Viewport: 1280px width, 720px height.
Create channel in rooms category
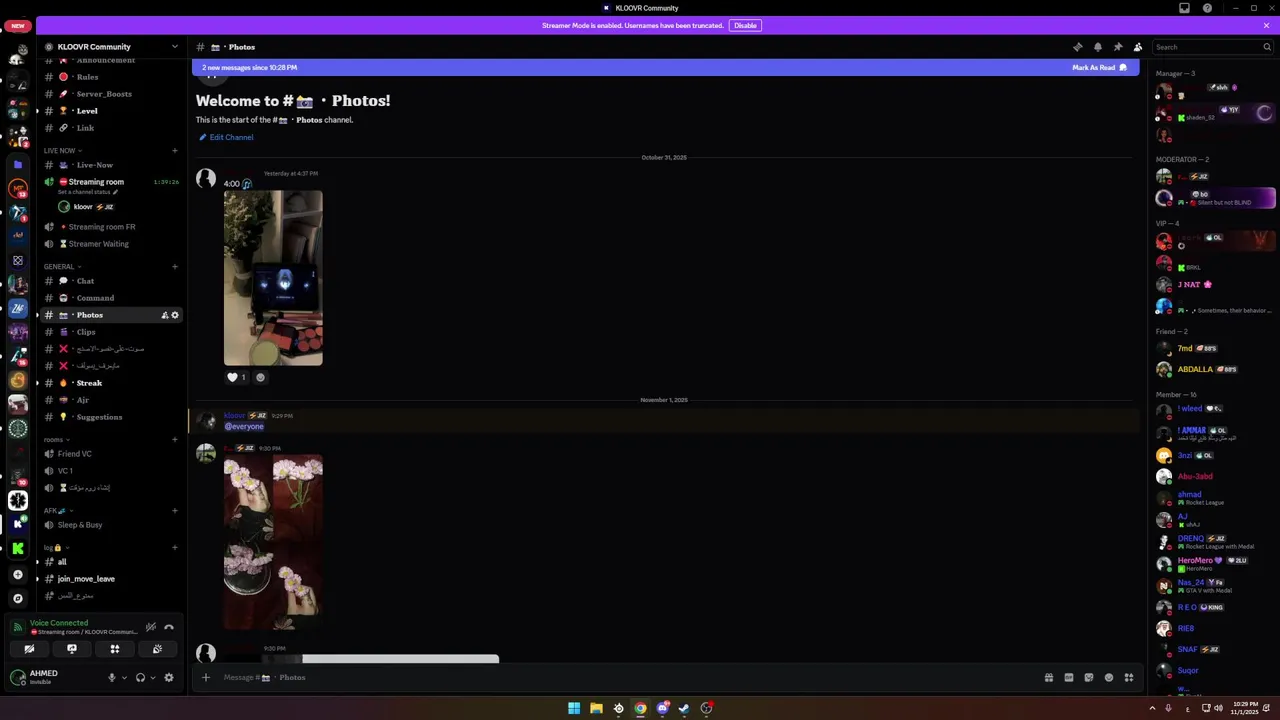pyautogui.click(x=175, y=439)
